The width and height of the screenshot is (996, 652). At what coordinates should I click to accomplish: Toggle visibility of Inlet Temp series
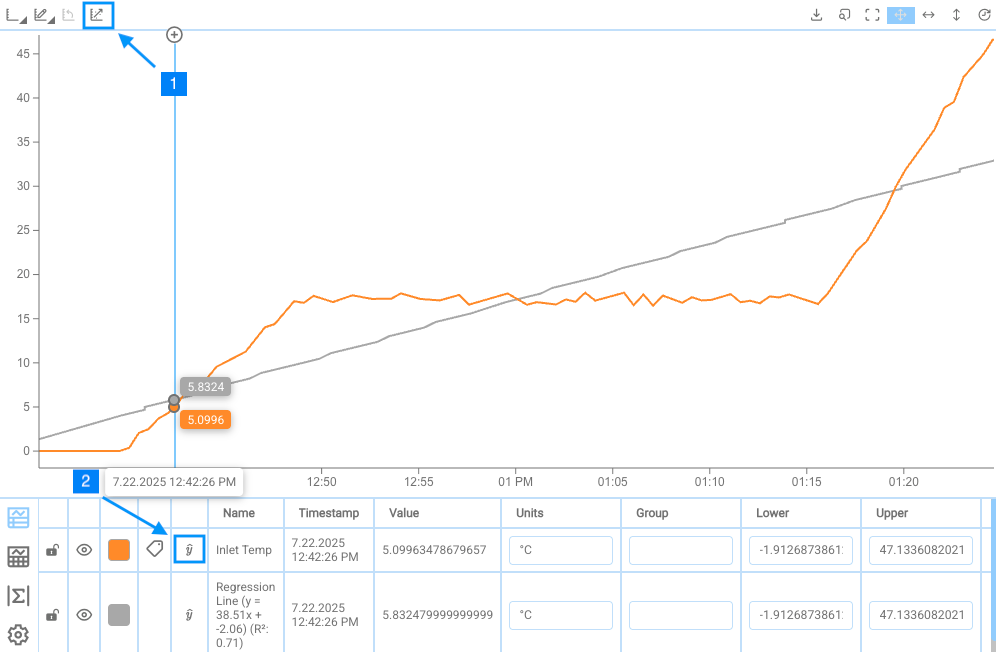pos(85,549)
